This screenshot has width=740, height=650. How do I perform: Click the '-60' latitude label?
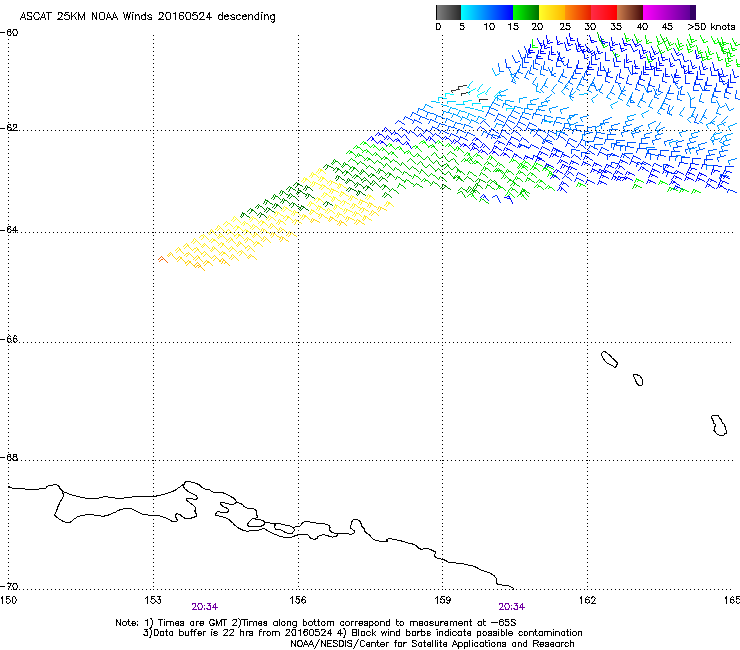pos(9,33)
